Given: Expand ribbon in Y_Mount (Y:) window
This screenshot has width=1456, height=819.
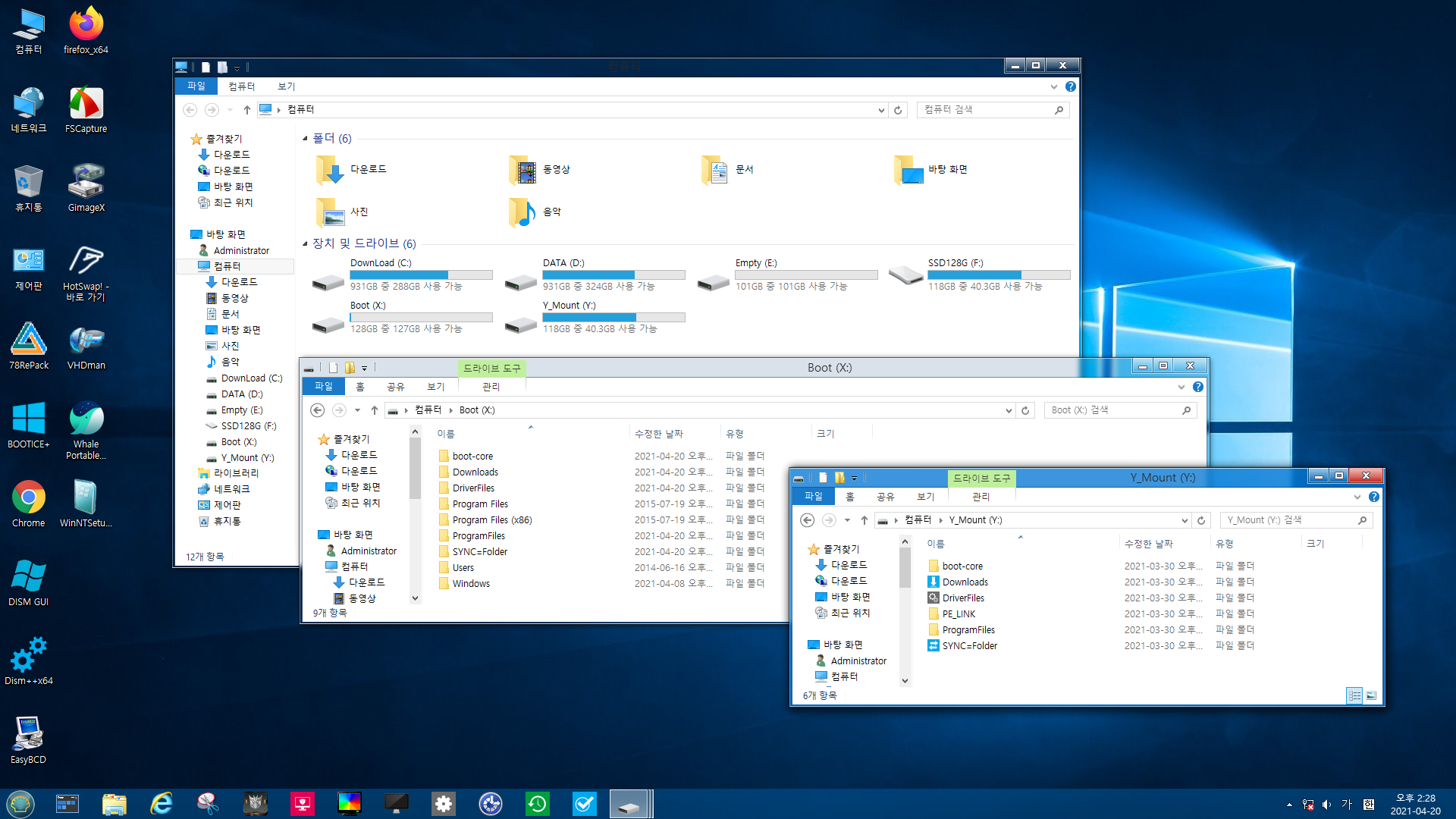Looking at the screenshot, I should [1357, 497].
